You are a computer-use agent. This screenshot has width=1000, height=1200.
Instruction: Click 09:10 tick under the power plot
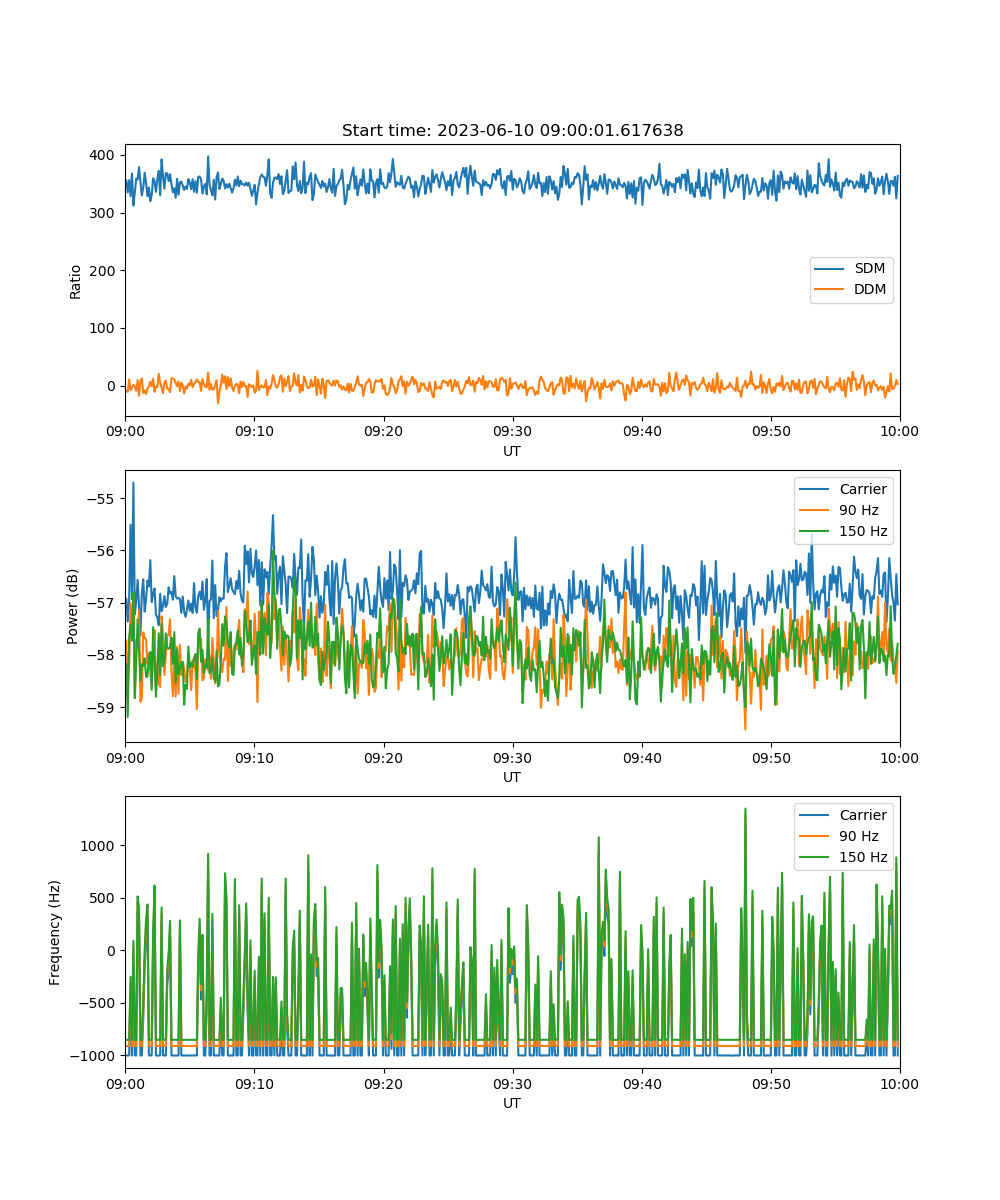[x=254, y=757]
